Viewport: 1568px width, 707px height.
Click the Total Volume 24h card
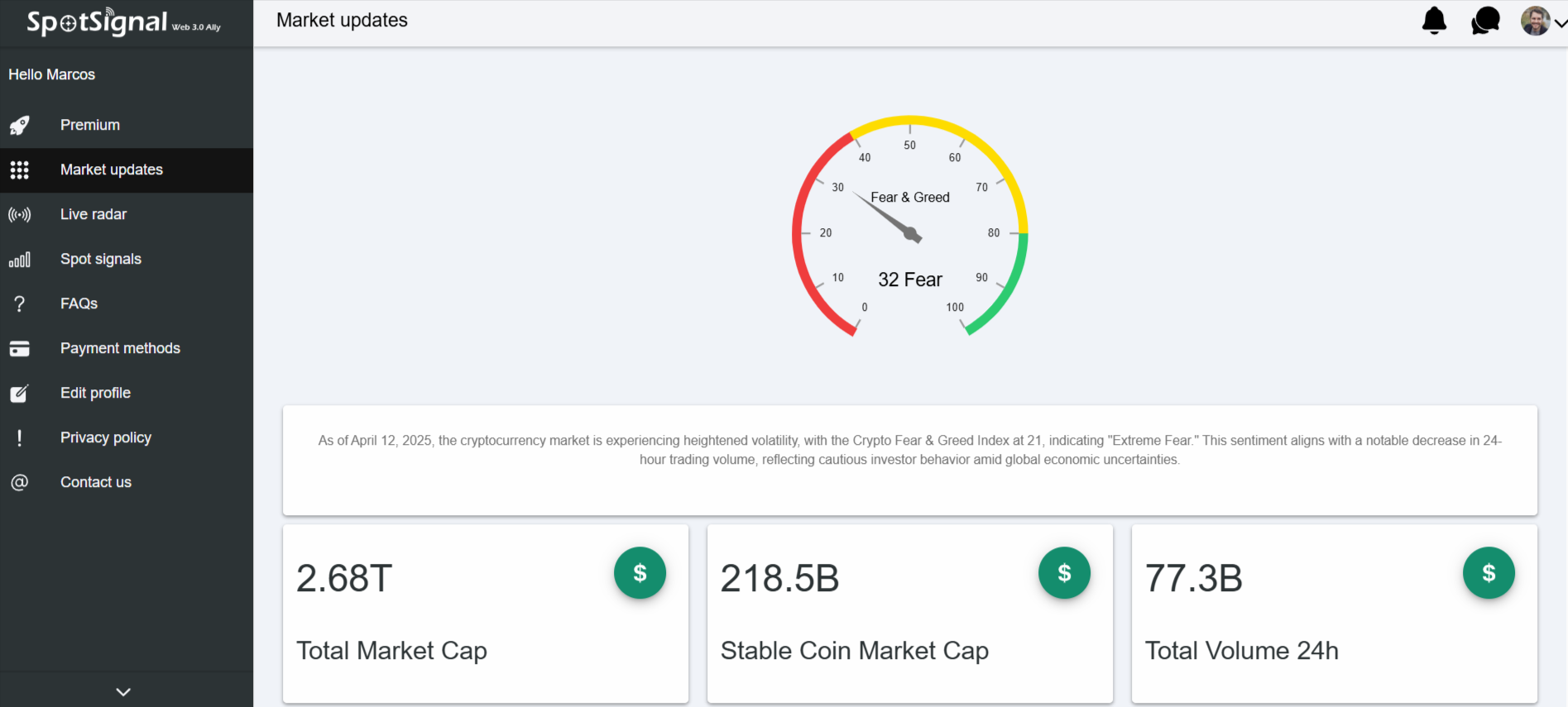[1334, 614]
